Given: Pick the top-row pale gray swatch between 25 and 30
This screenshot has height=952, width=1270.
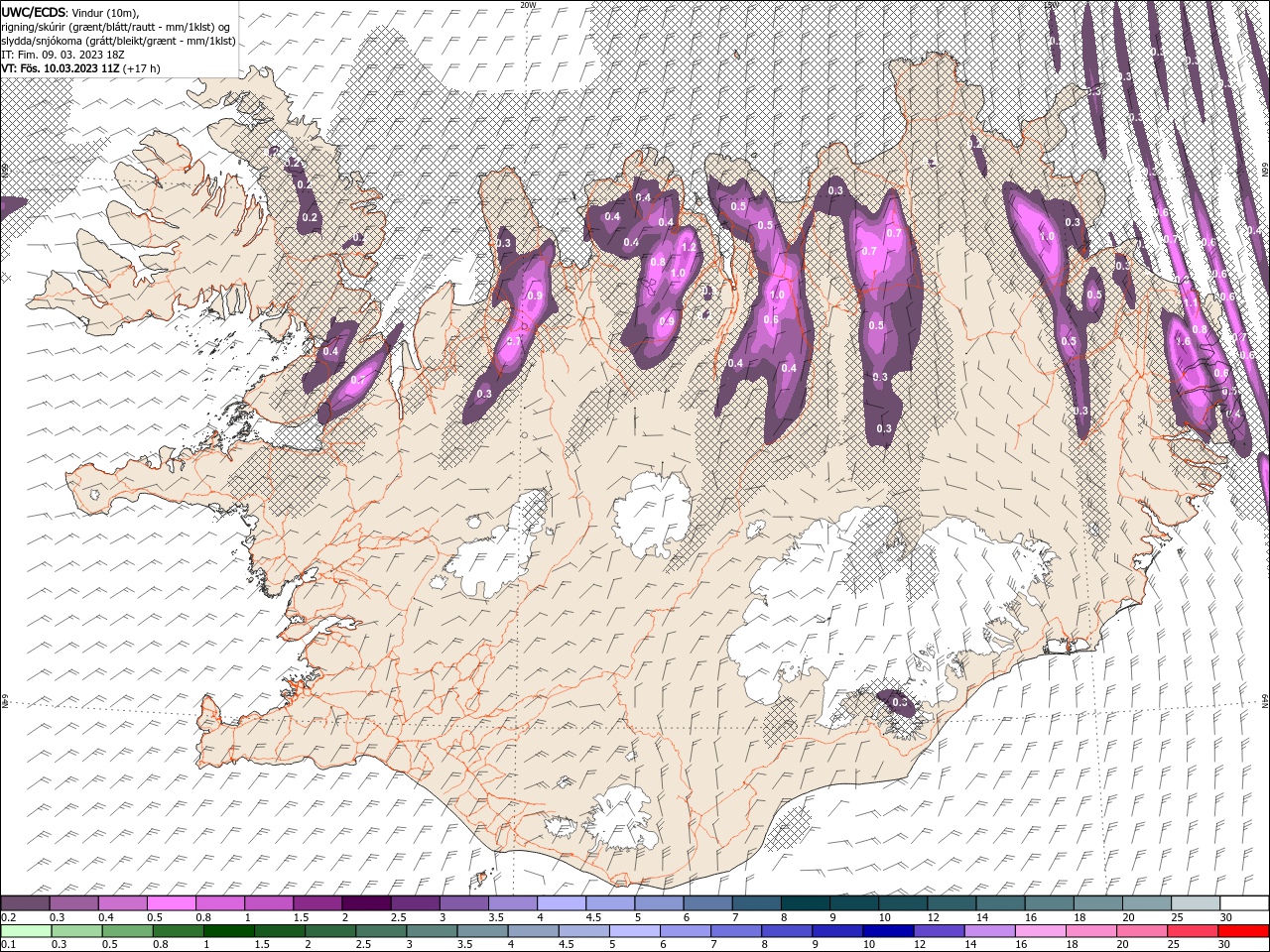Looking at the screenshot, I should [1195, 903].
